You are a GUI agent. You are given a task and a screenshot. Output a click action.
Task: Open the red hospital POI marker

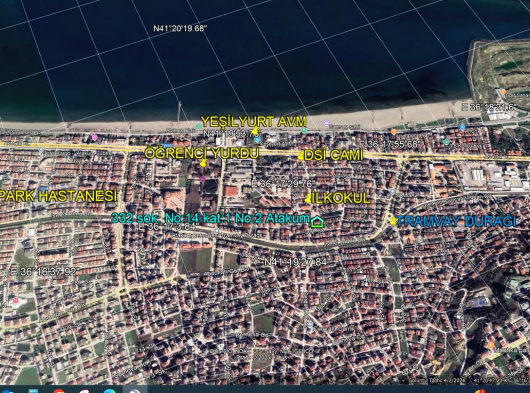[15, 300]
